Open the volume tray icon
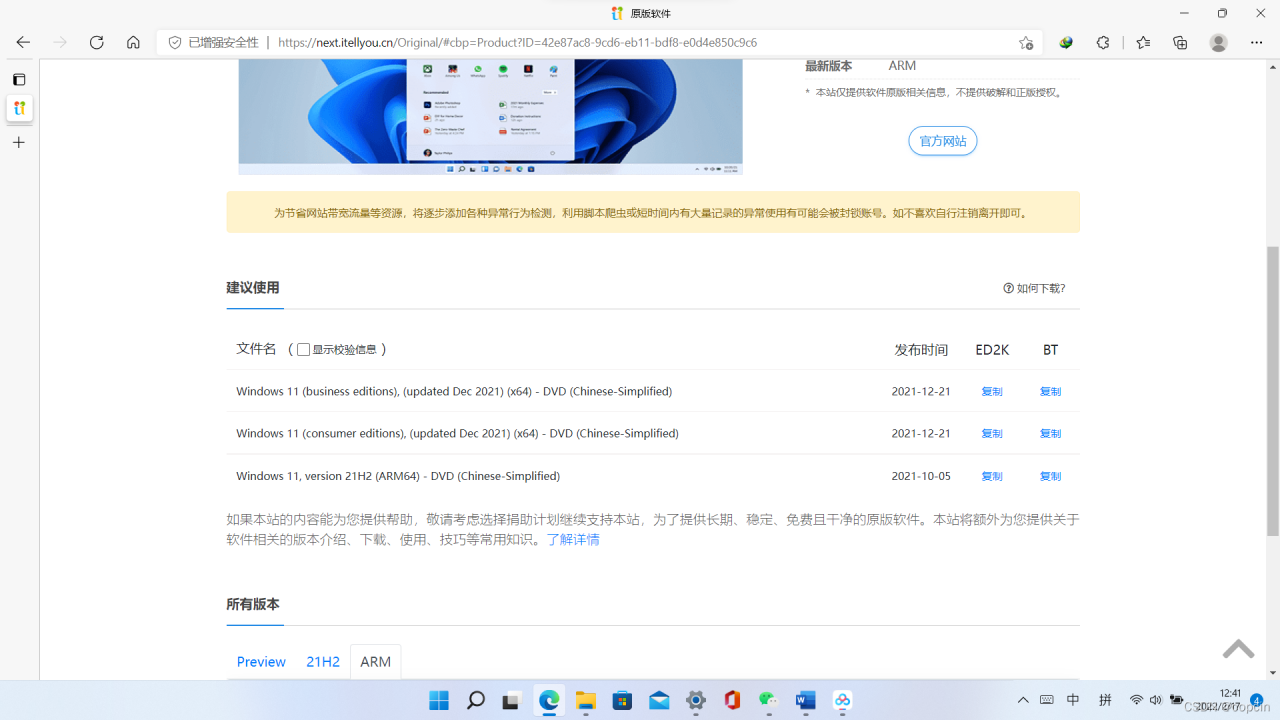This screenshot has width=1280, height=720. 1156,700
